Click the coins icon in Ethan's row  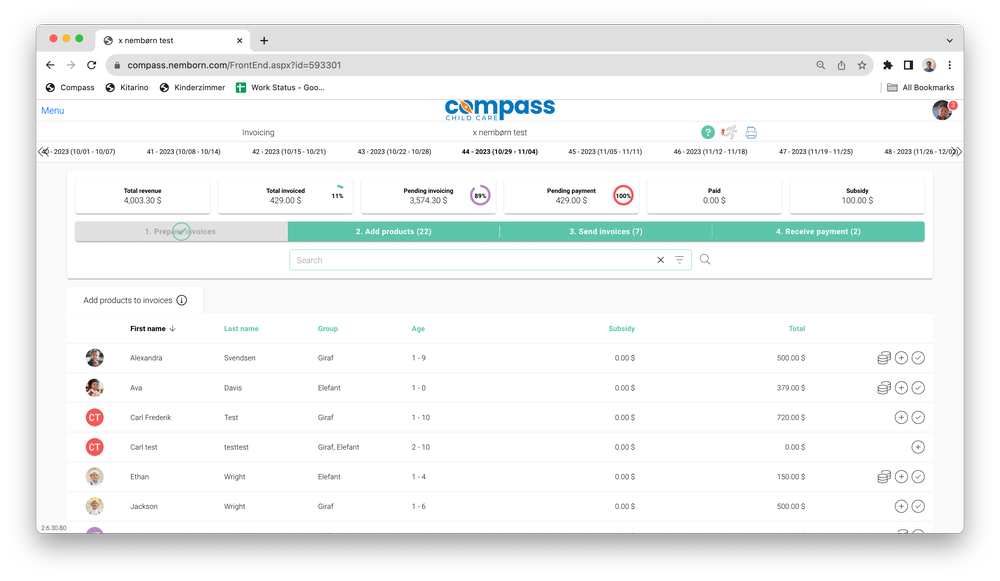pyautogui.click(x=884, y=477)
